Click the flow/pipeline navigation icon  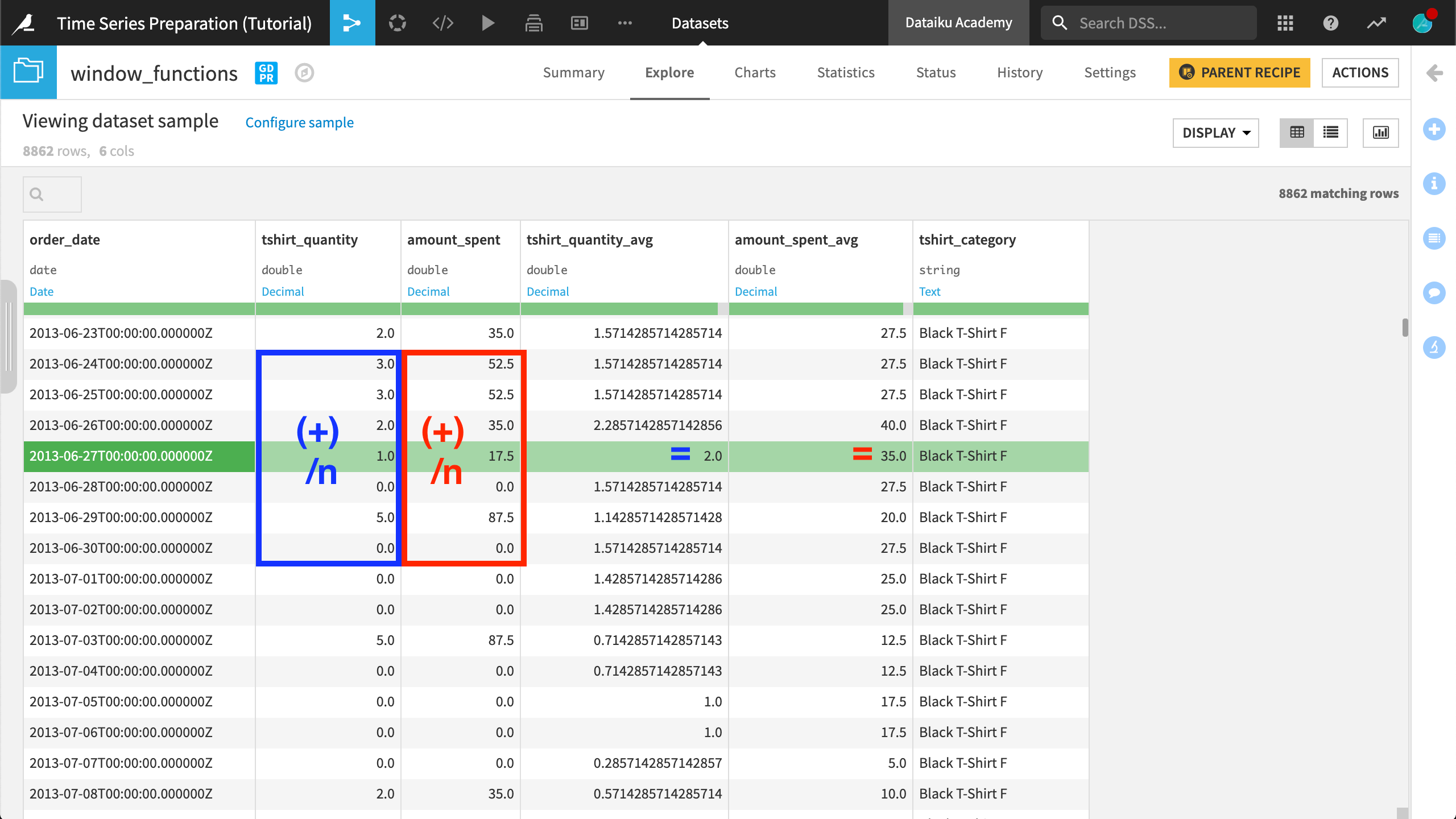tap(352, 22)
